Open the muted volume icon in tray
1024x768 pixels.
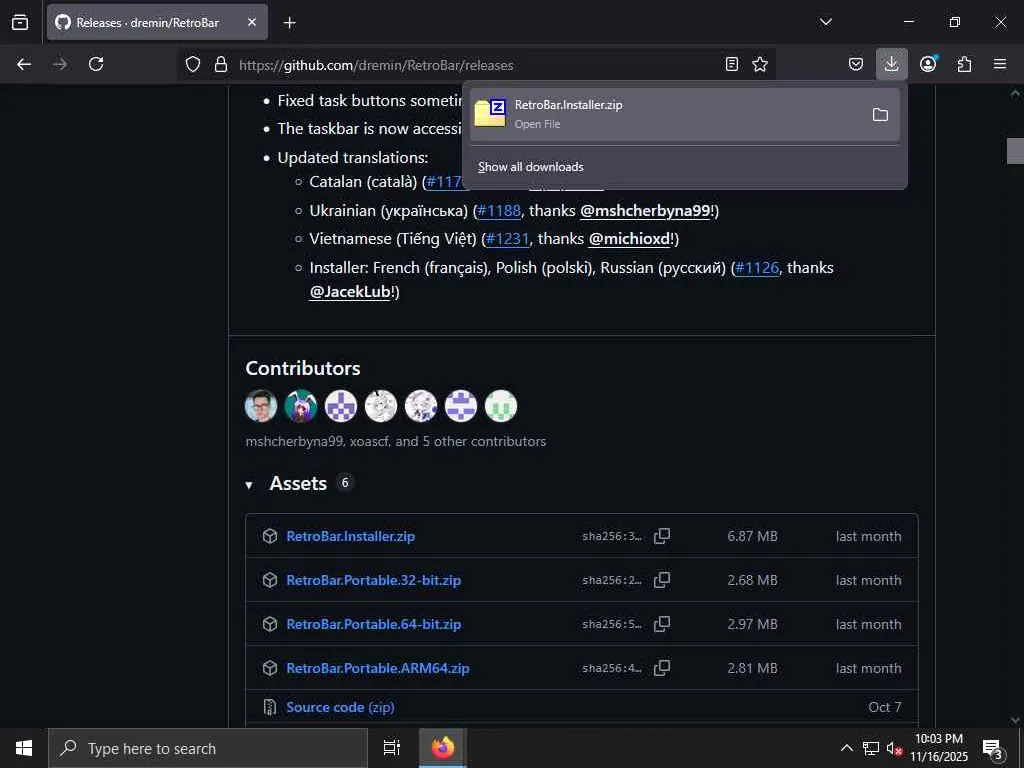point(893,748)
